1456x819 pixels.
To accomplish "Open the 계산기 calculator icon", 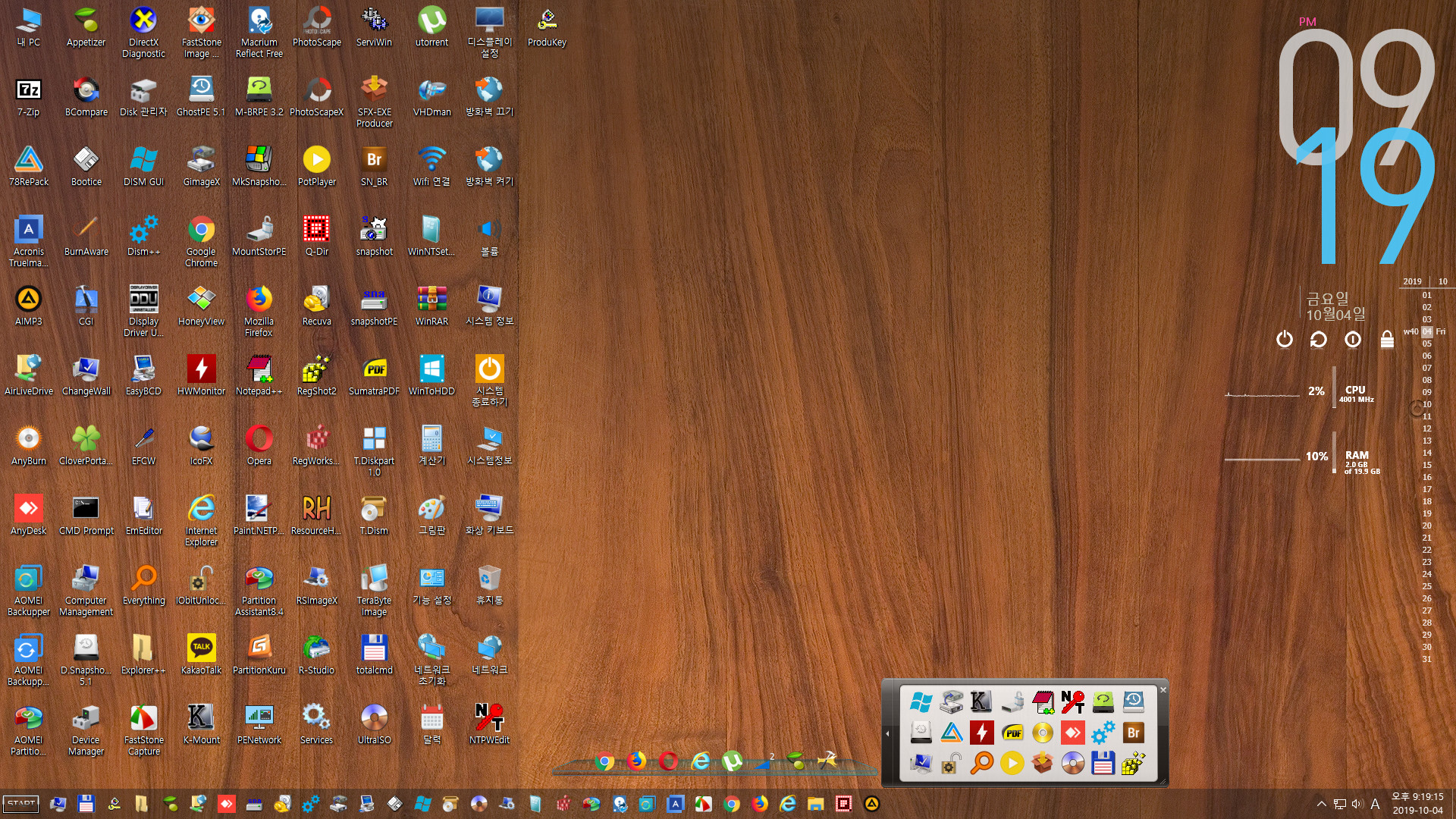I will click(x=431, y=446).
